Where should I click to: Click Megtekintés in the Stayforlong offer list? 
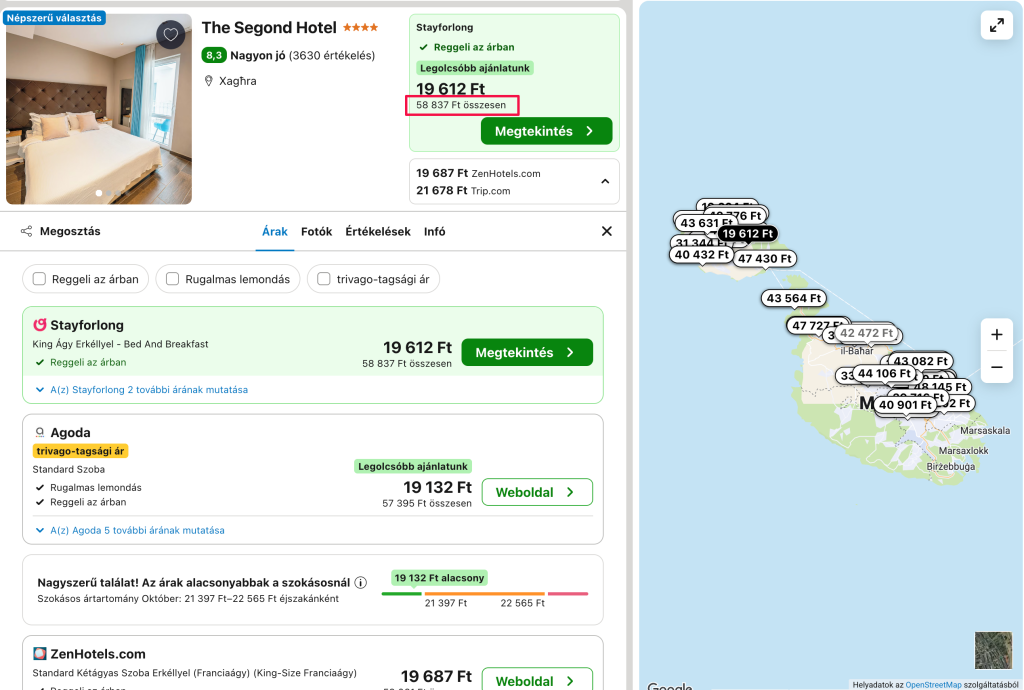[x=527, y=353]
